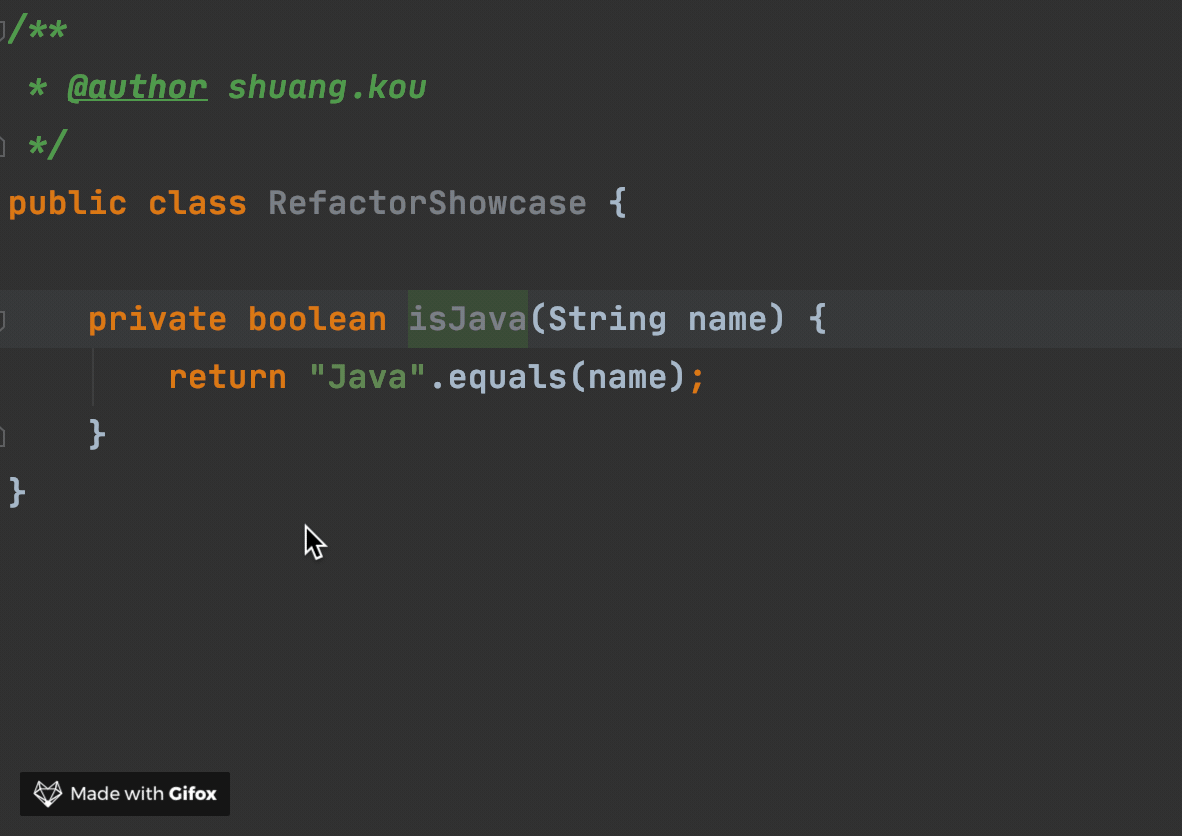Click fold end marker beside method closing brace
Image resolution: width=1182 pixels, height=836 pixels.
(3, 435)
